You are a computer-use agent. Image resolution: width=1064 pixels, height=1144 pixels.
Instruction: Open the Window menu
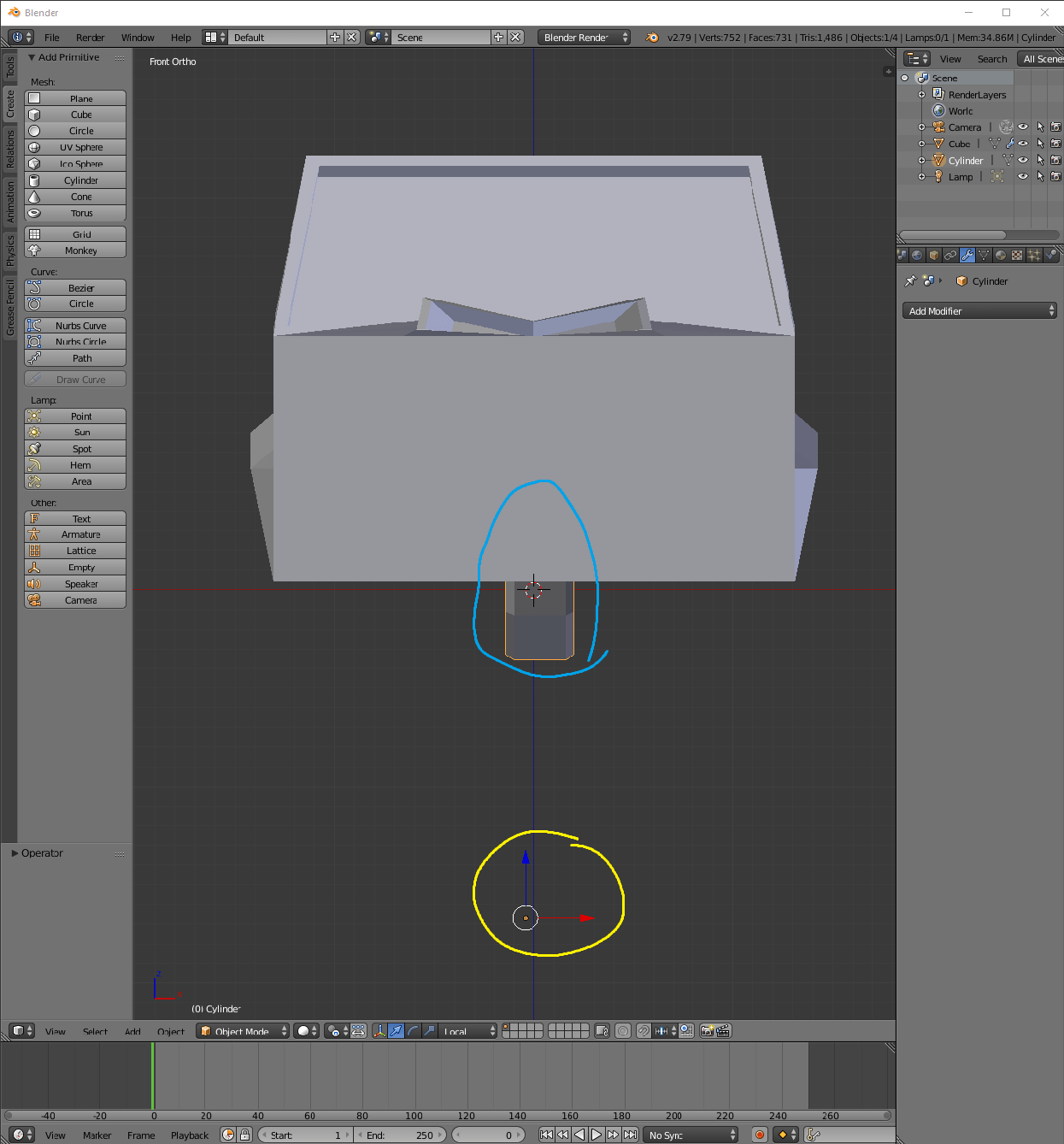138,37
